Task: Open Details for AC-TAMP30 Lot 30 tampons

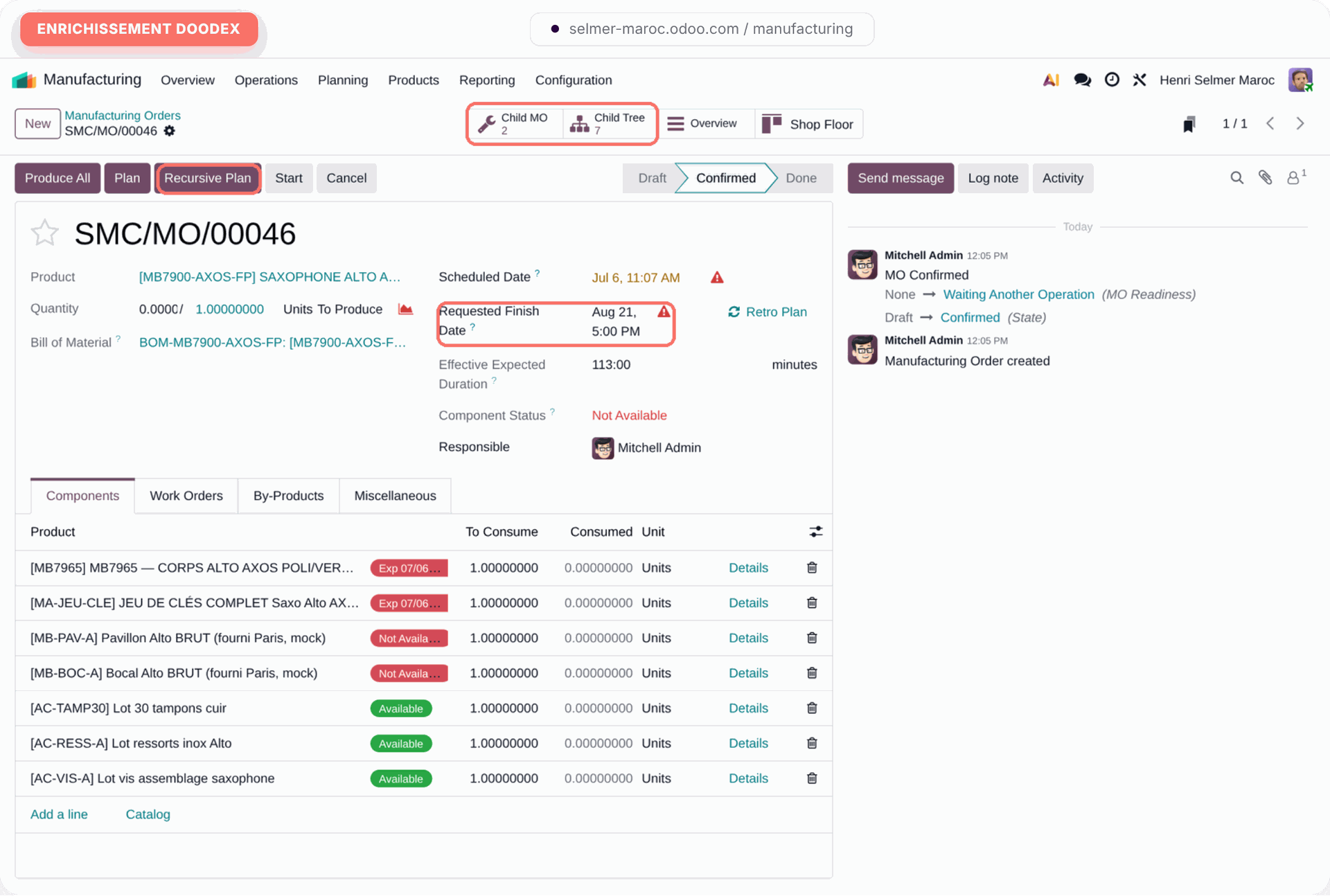Action: click(748, 708)
